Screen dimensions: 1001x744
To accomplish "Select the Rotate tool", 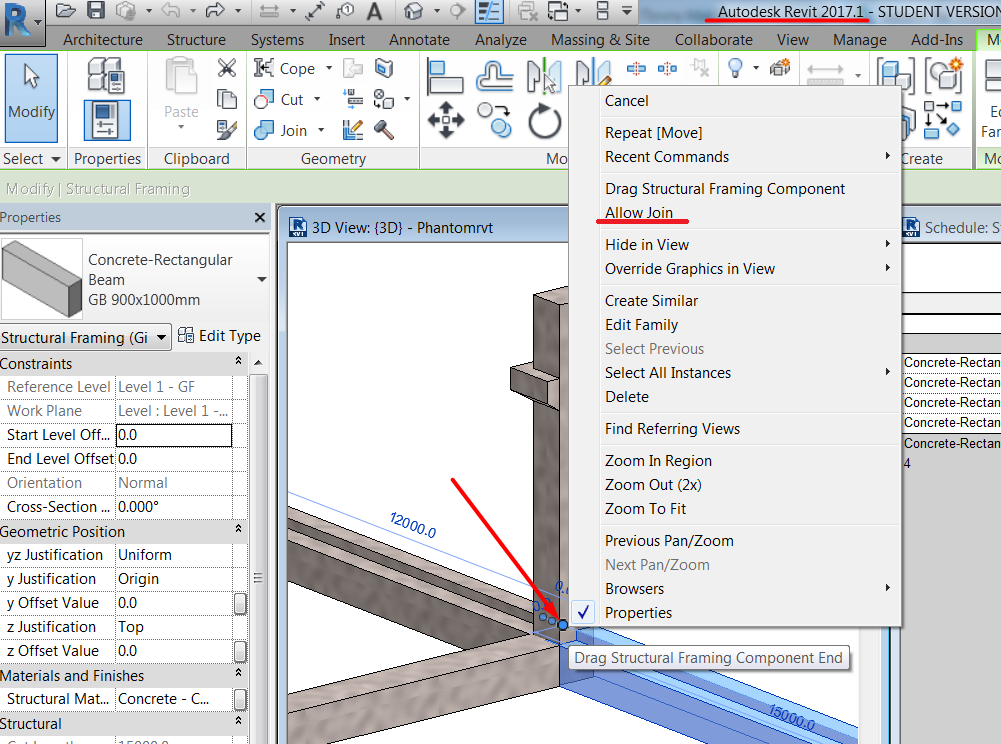I will [x=543, y=120].
